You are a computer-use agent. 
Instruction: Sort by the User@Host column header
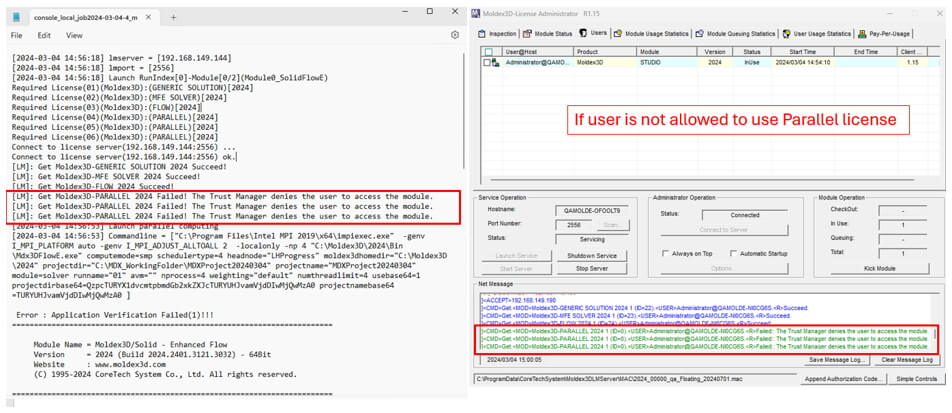(x=538, y=52)
